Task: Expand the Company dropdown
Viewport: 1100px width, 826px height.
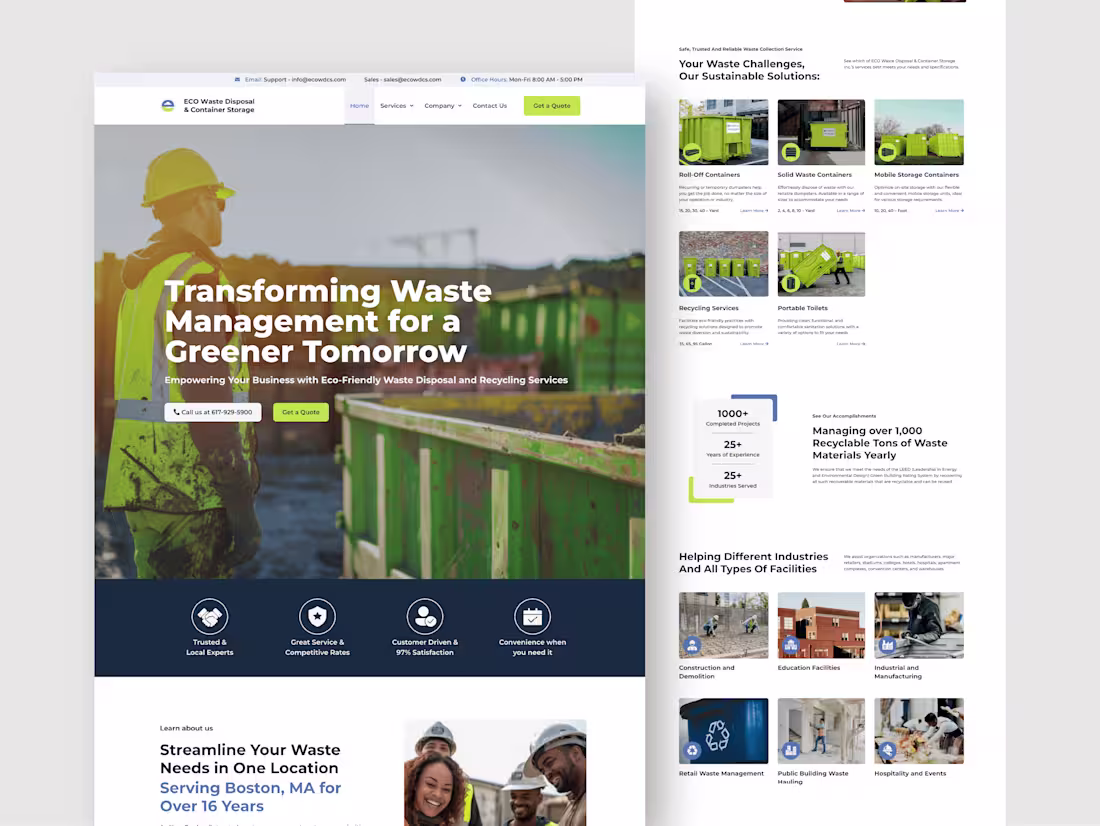Action: tap(437, 105)
